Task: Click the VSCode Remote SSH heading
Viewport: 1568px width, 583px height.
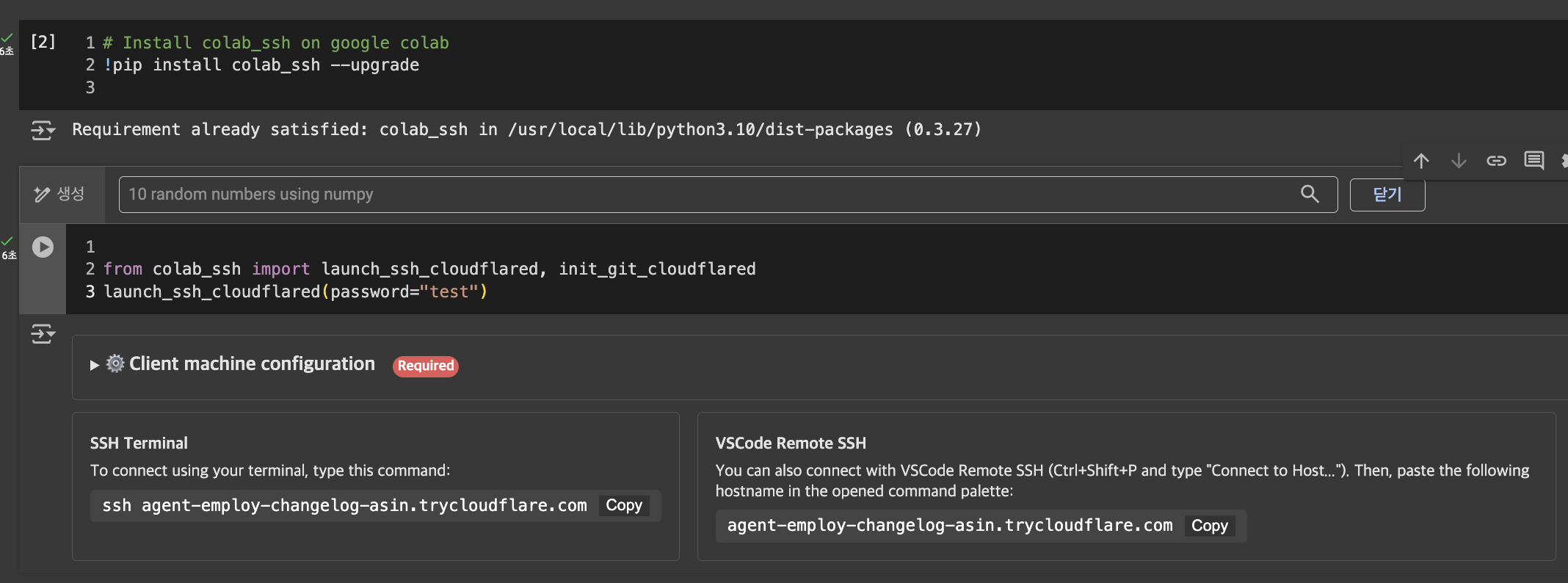Action: click(791, 443)
